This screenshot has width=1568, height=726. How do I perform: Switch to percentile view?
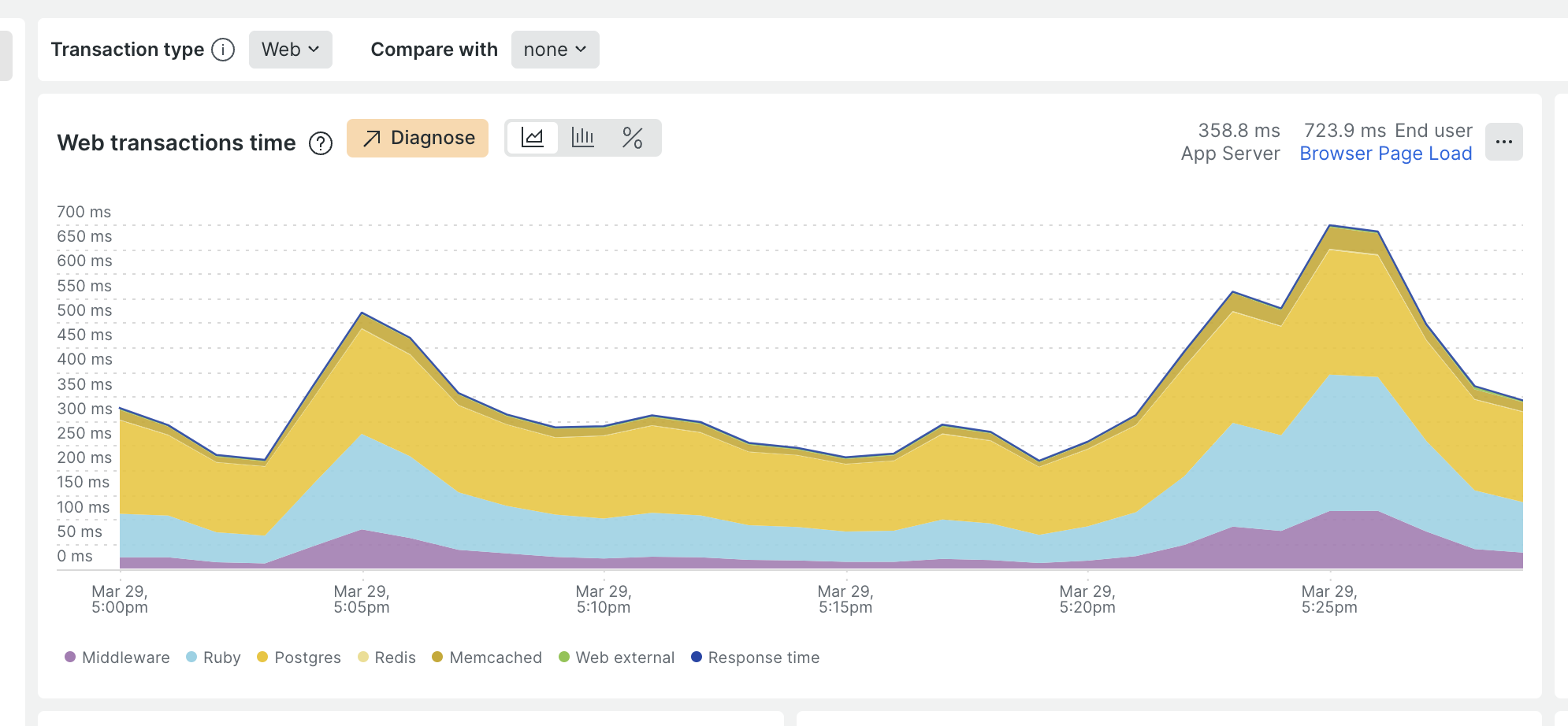pyautogui.click(x=633, y=138)
